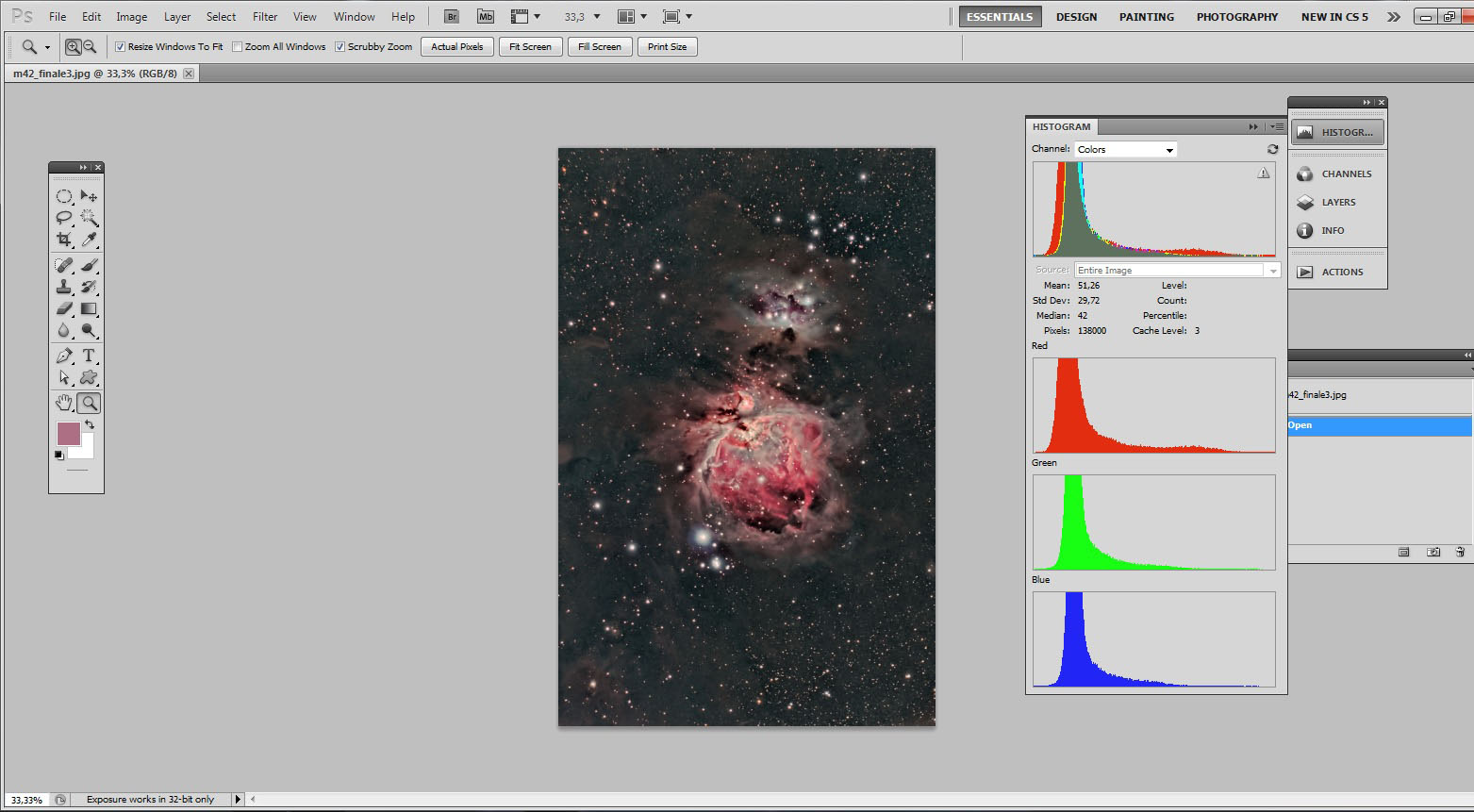Select the Clone Stamp tool
Image resolution: width=1474 pixels, height=812 pixels.
pyautogui.click(x=64, y=287)
